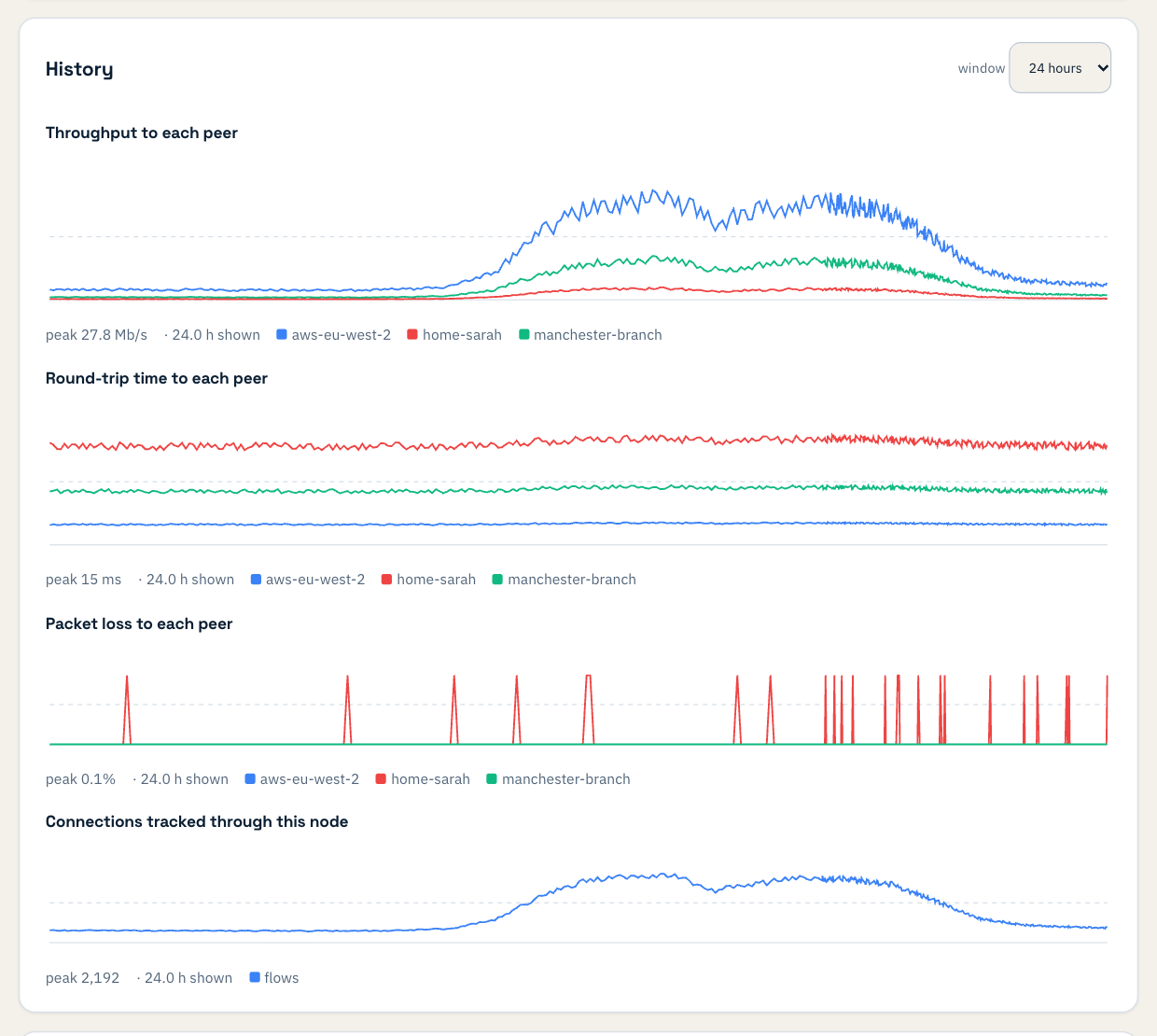This screenshot has height=1036, width=1157.
Task: Click the red home-sarah swatch under Throughput
Action: coord(412,334)
